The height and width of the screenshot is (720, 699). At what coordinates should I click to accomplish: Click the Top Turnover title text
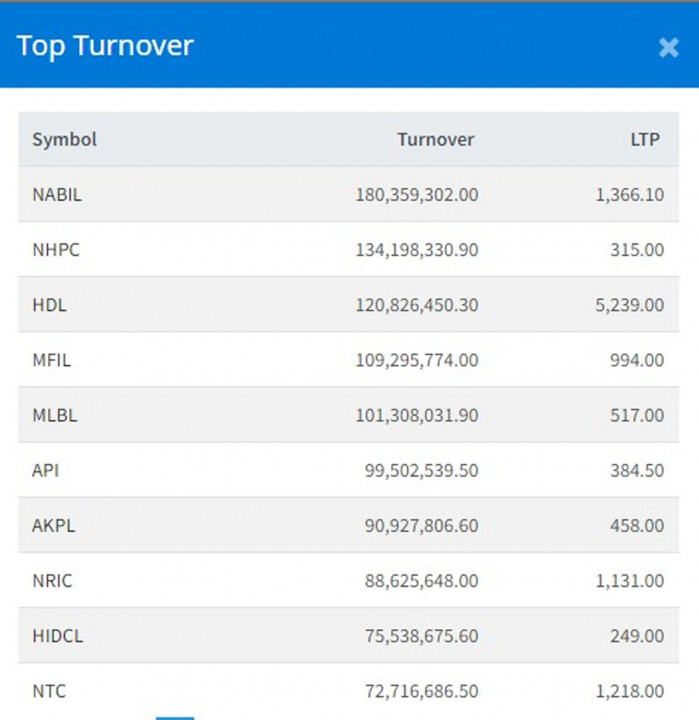click(x=105, y=45)
